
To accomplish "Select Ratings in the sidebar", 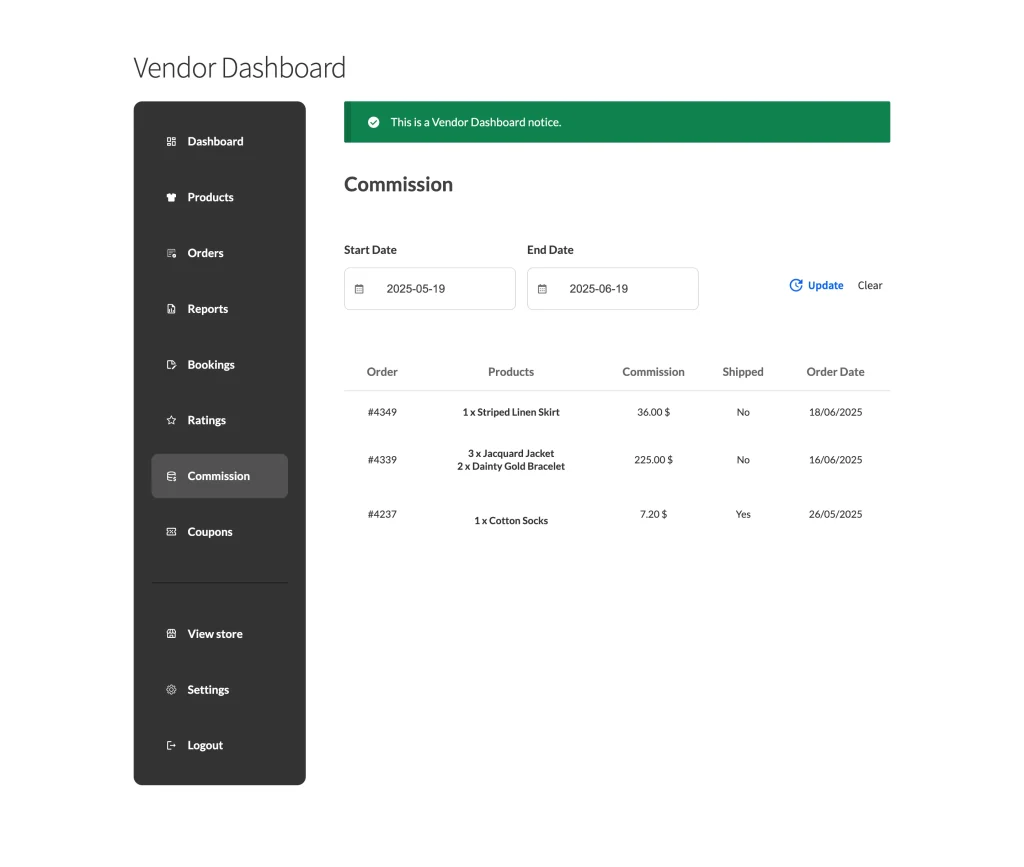I will (x=219, y=420).
